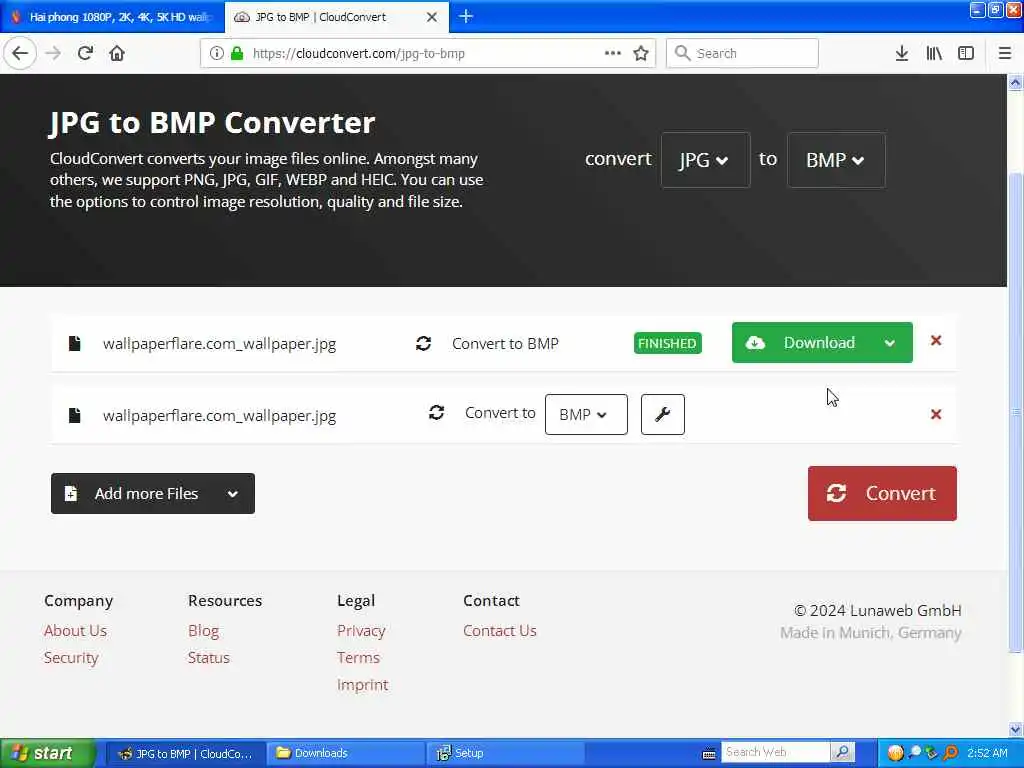Click the taskbar keyboard icon

pyautogui.click(x=709, y=754)
